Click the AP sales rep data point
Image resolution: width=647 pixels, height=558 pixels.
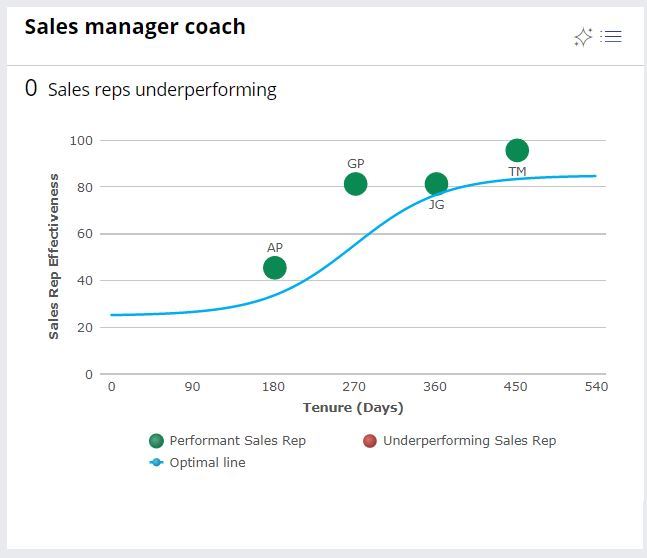coord(275,268)
